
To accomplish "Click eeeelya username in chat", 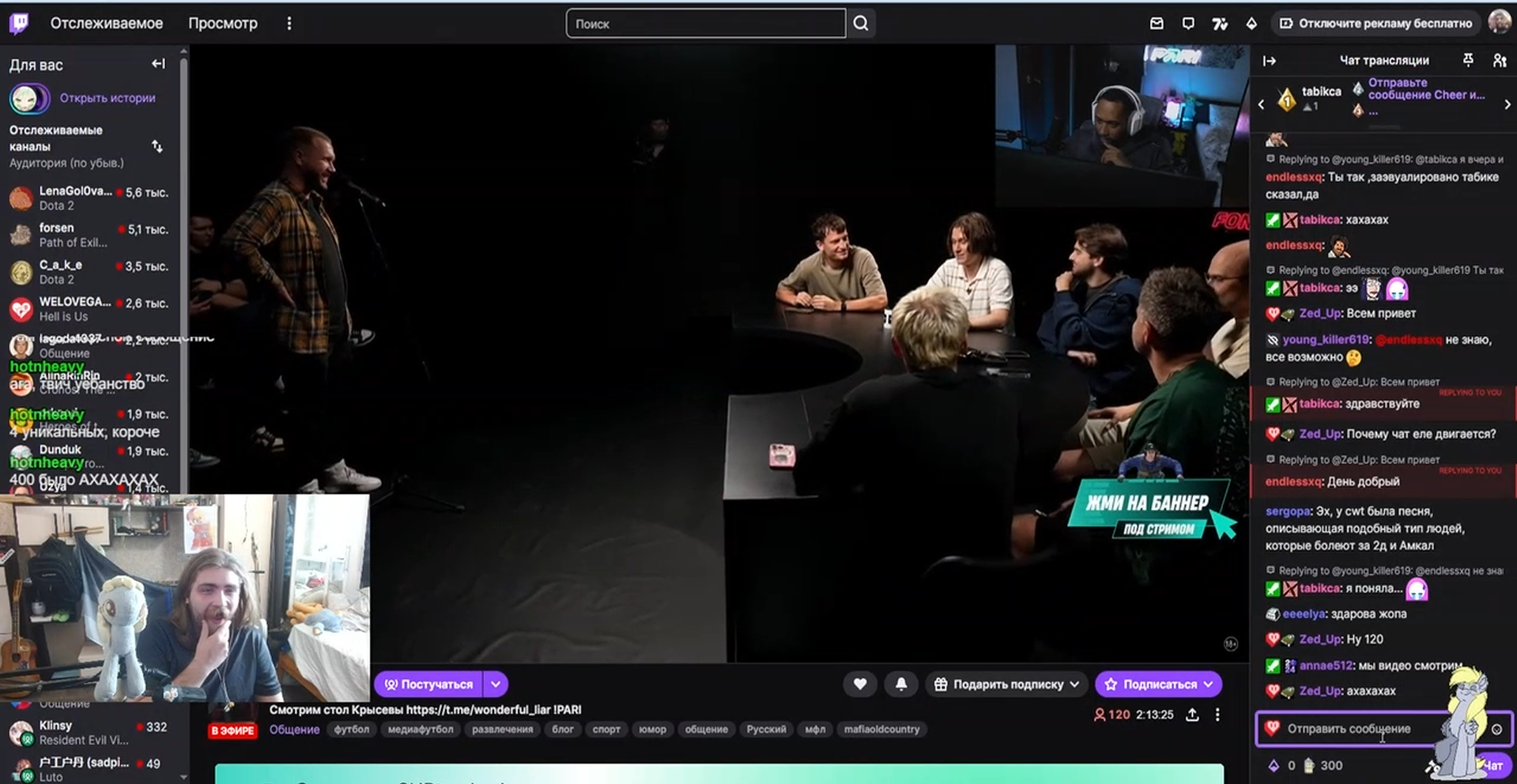I will point(1304,613).
